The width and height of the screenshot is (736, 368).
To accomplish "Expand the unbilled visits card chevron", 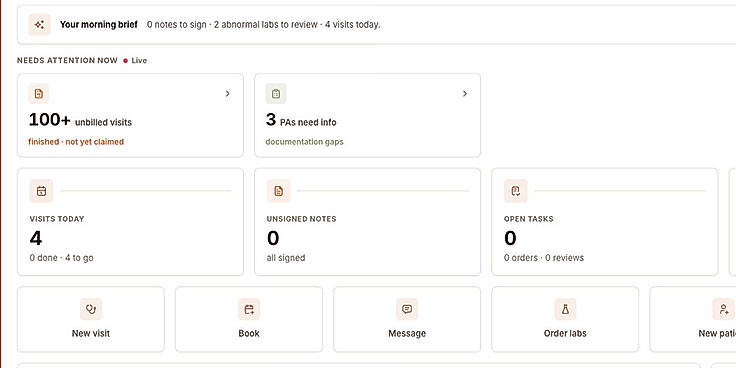I will tap(228, 94).
